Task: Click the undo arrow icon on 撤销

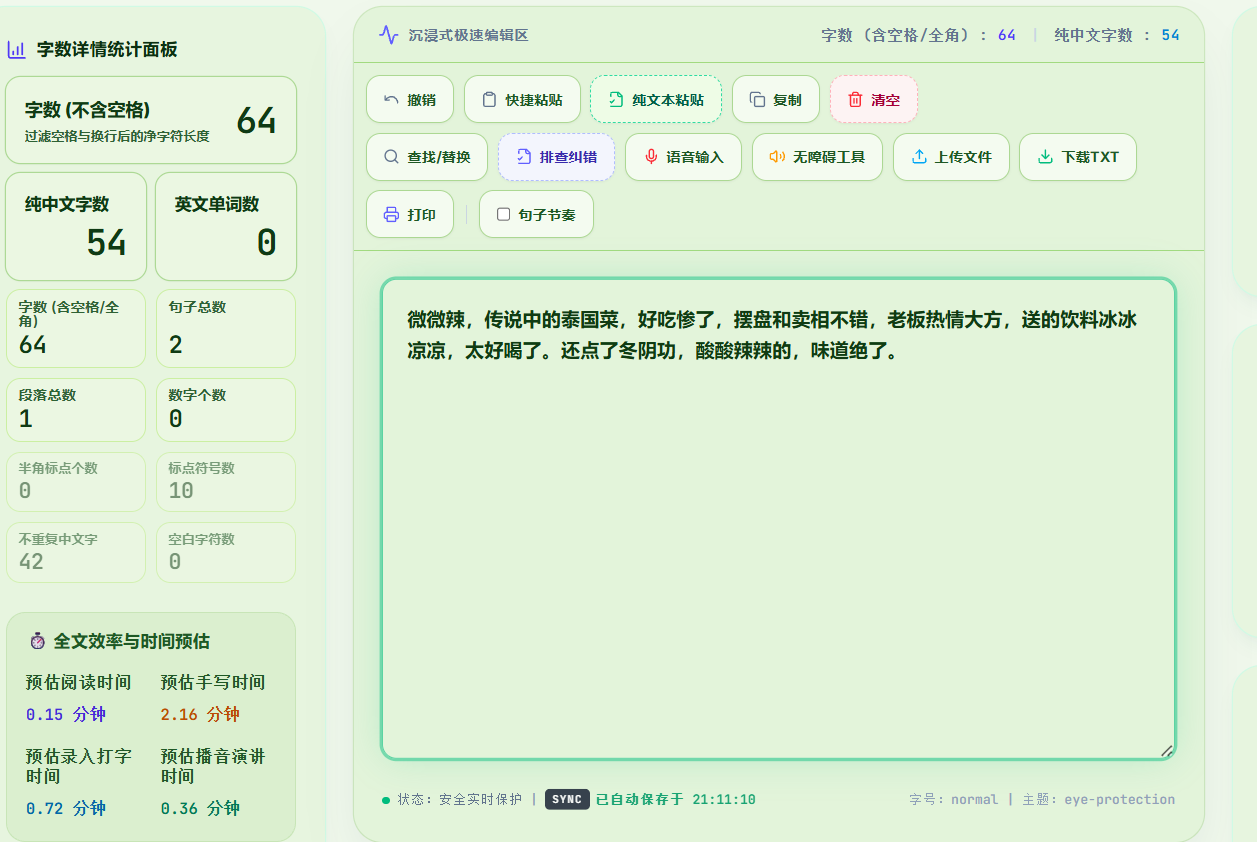Action: pyautogui.click(x=391, y=100)
